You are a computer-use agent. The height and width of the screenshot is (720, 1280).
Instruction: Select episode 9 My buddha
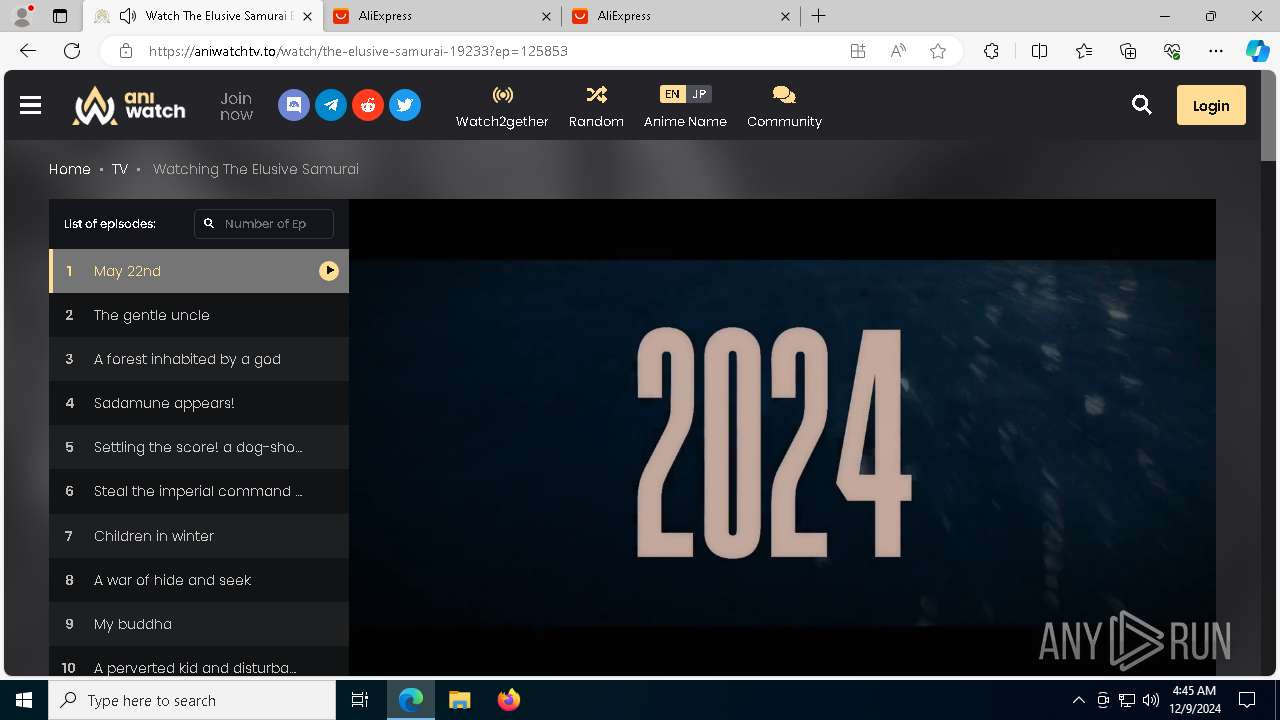point(199,624)
